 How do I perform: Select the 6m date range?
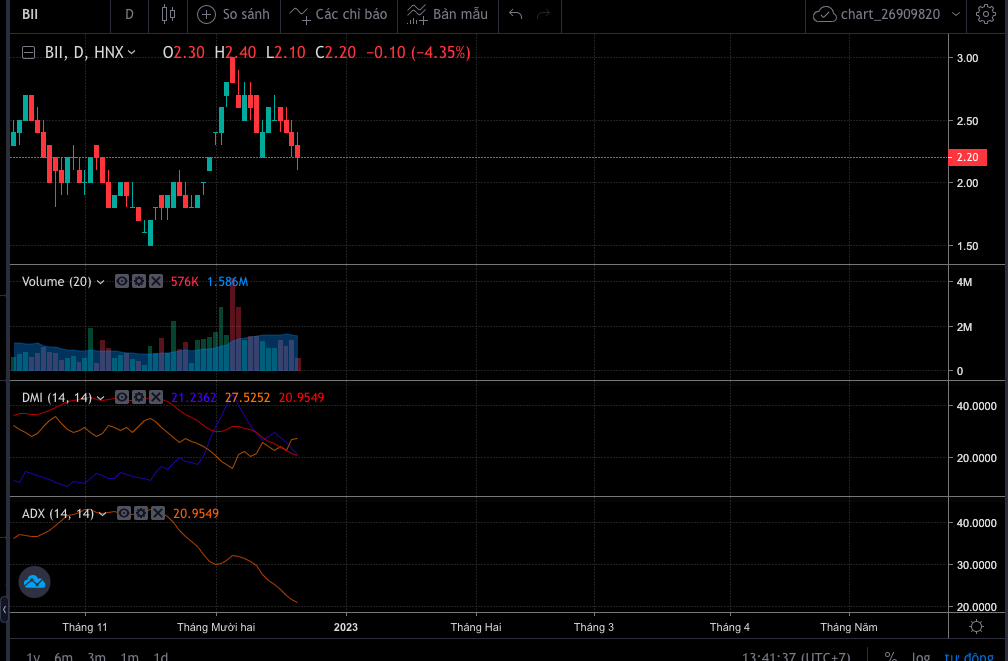pos(64,656)
